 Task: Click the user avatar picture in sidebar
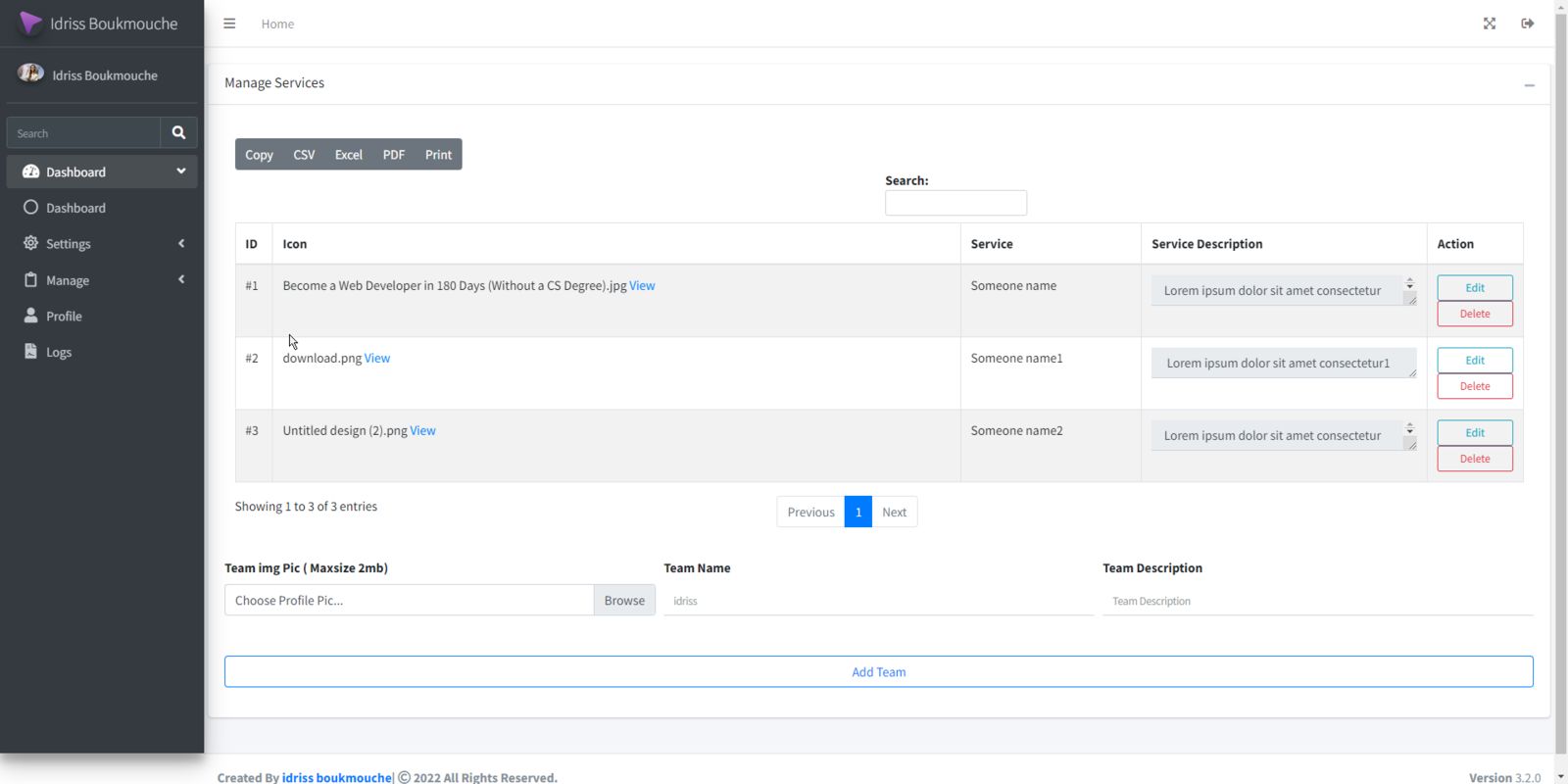(30, 73)
